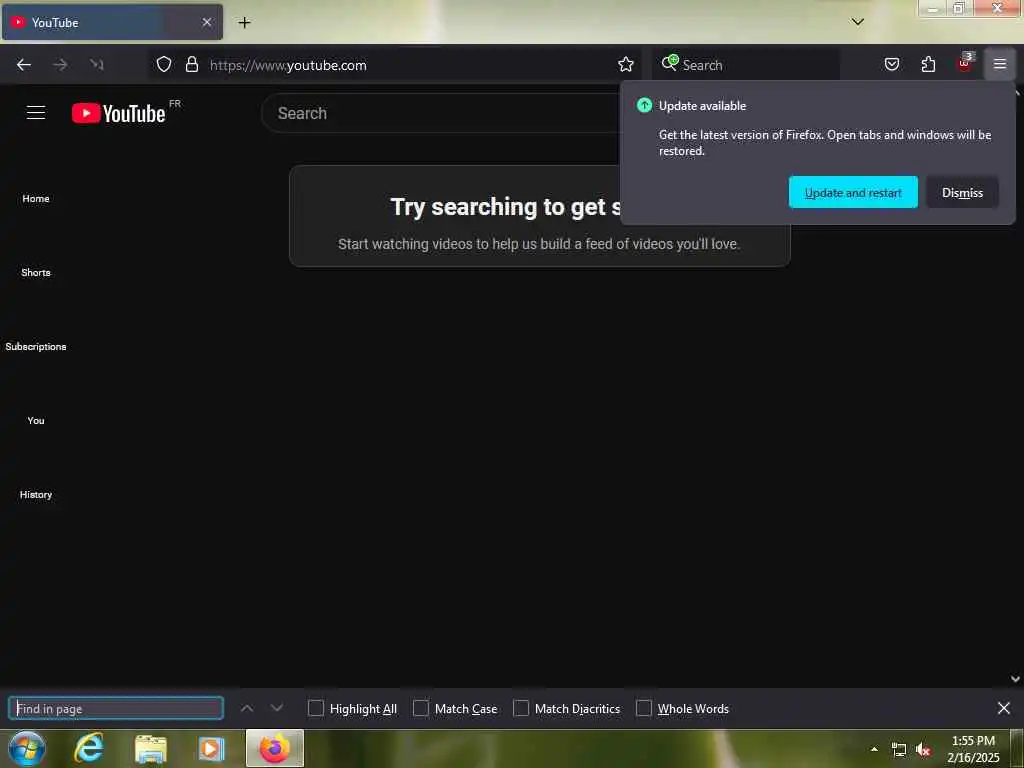
Task: Open History in YouTube sidebar
Action: (x=36, y=494)
